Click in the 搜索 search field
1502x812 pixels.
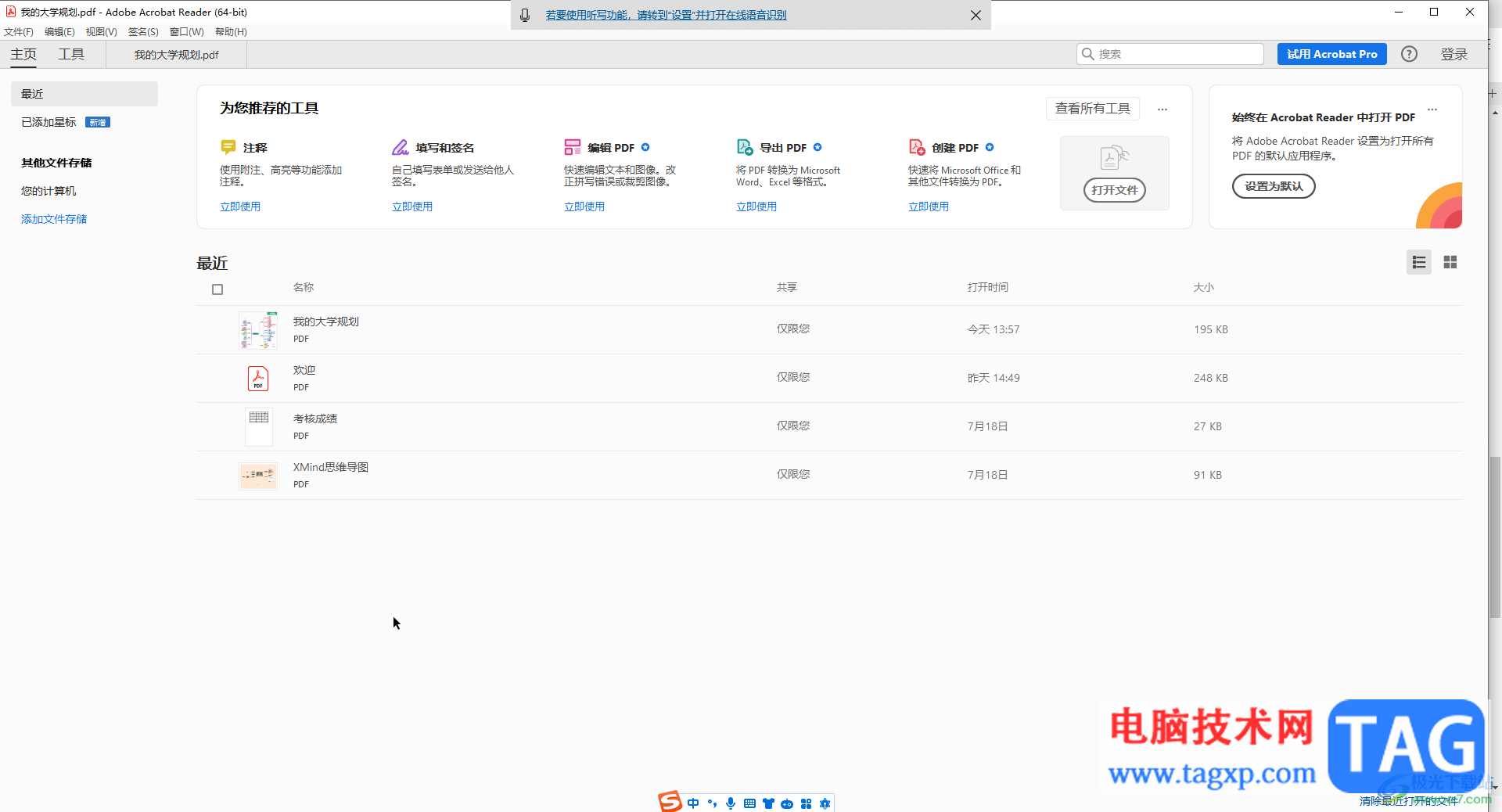pyautogui.click(x=1170, y=54)
